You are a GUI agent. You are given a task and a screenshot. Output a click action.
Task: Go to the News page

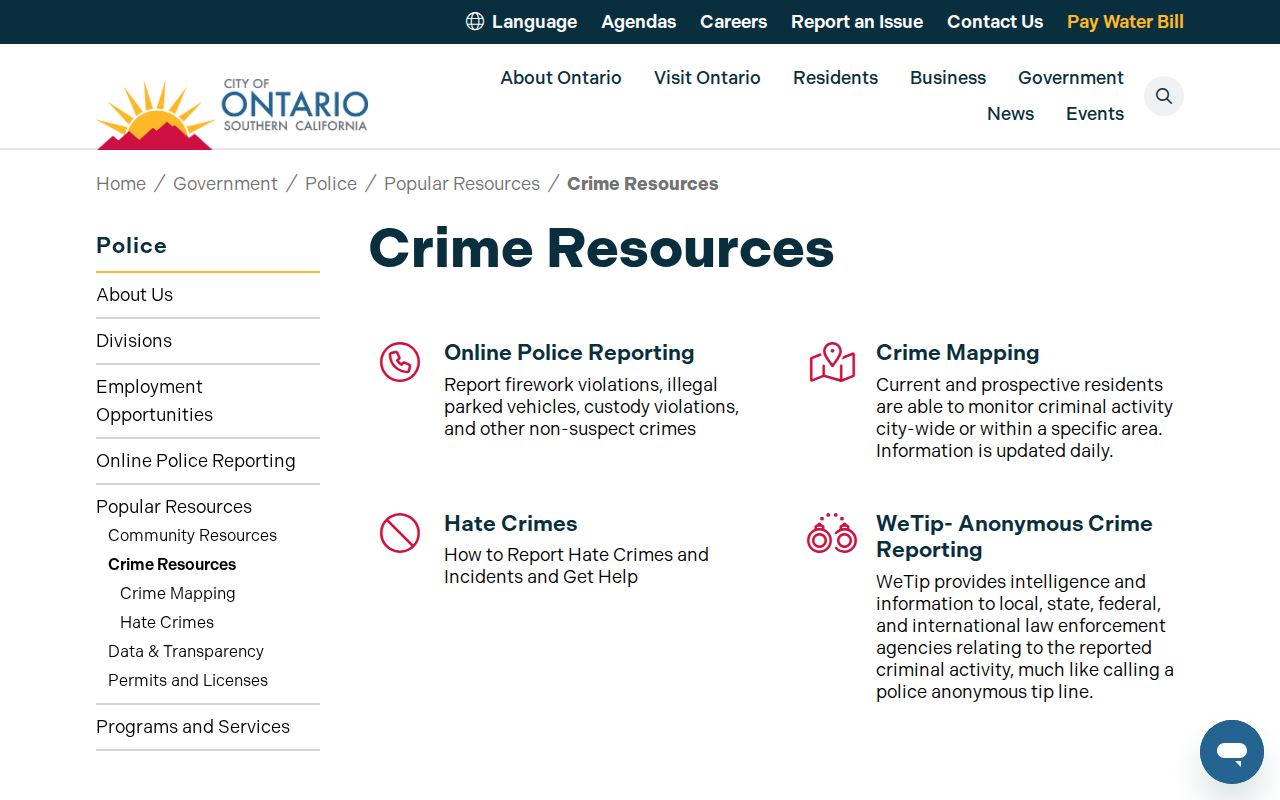pos(1010,114)
